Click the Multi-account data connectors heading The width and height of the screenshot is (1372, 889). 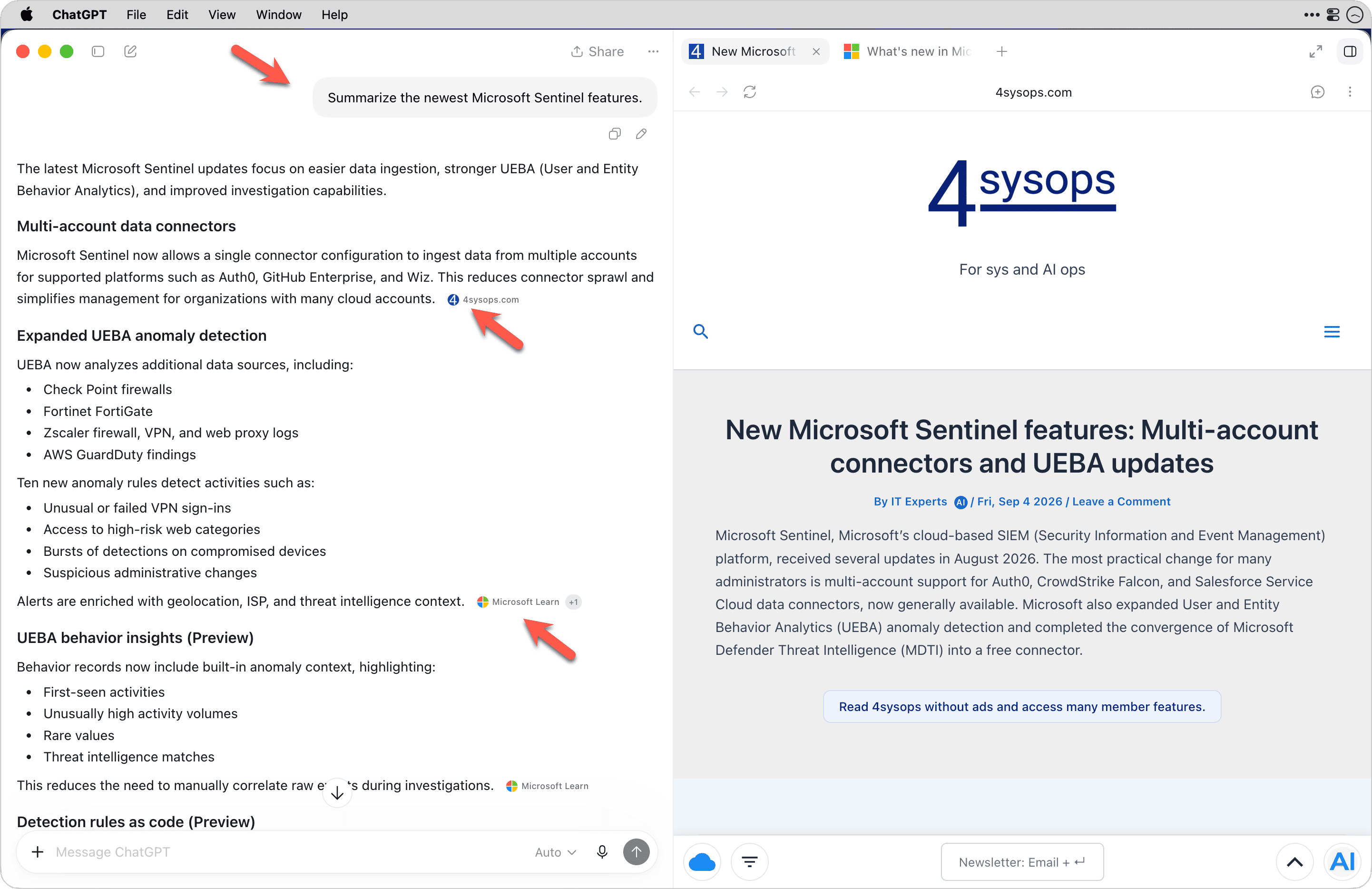click(x=126, y=226)
